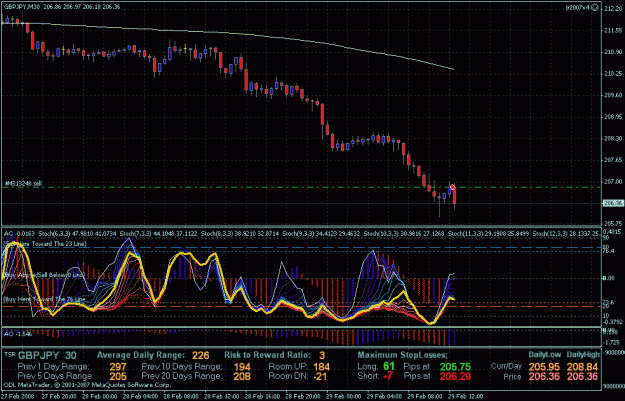
Task: Select the #4313248 sell order line label
Action: click(23, 183)
